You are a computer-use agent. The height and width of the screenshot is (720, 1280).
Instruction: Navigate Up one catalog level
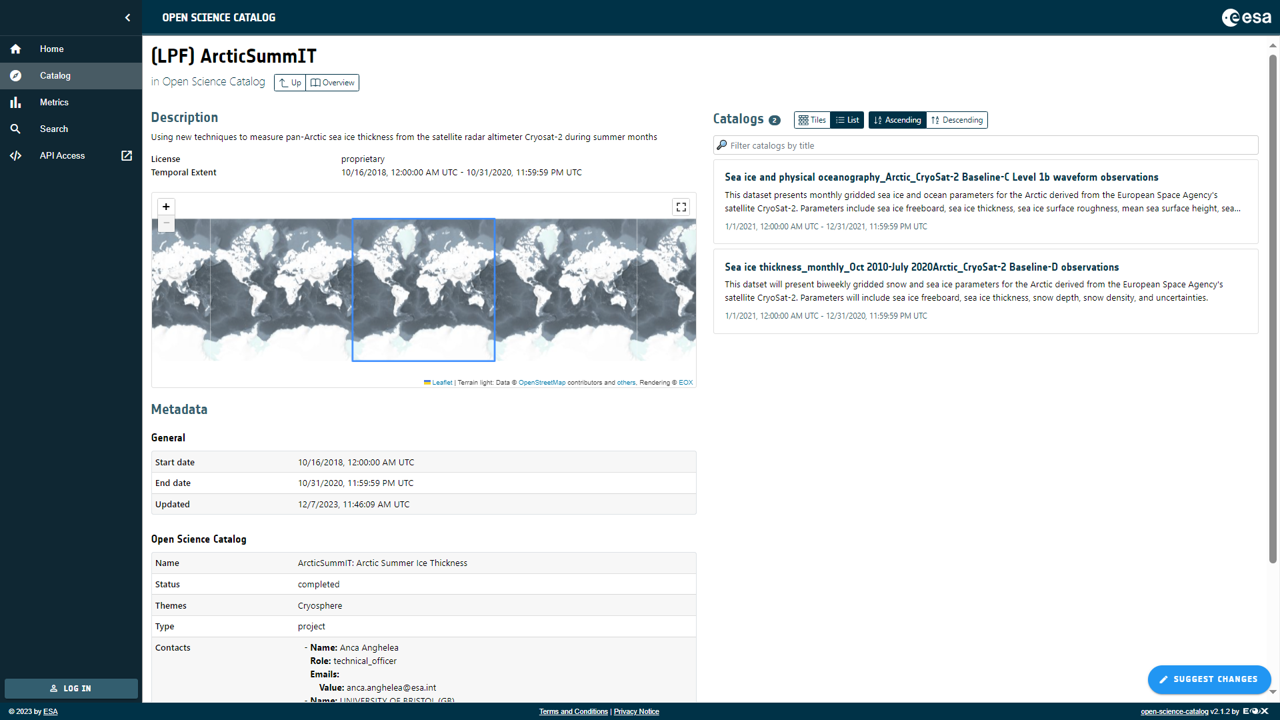coord(289,83)
